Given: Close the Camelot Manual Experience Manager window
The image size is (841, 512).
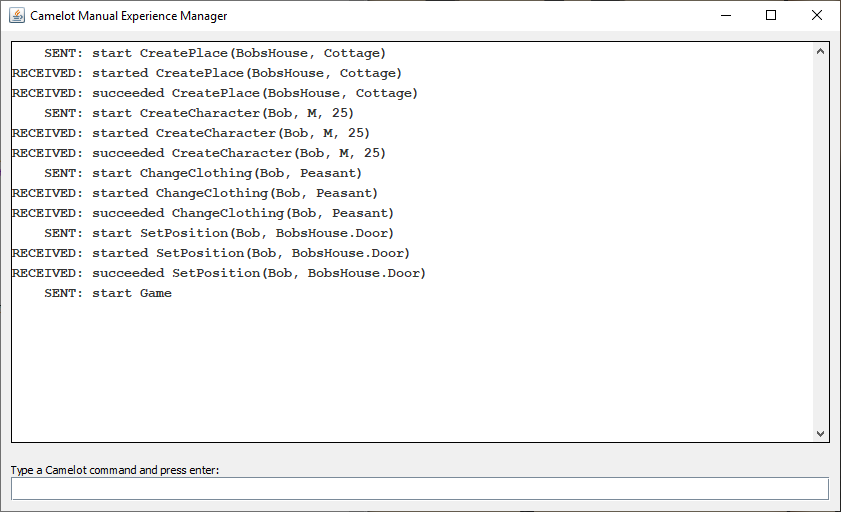Looking at the screenshot, I should pos(816,16).
